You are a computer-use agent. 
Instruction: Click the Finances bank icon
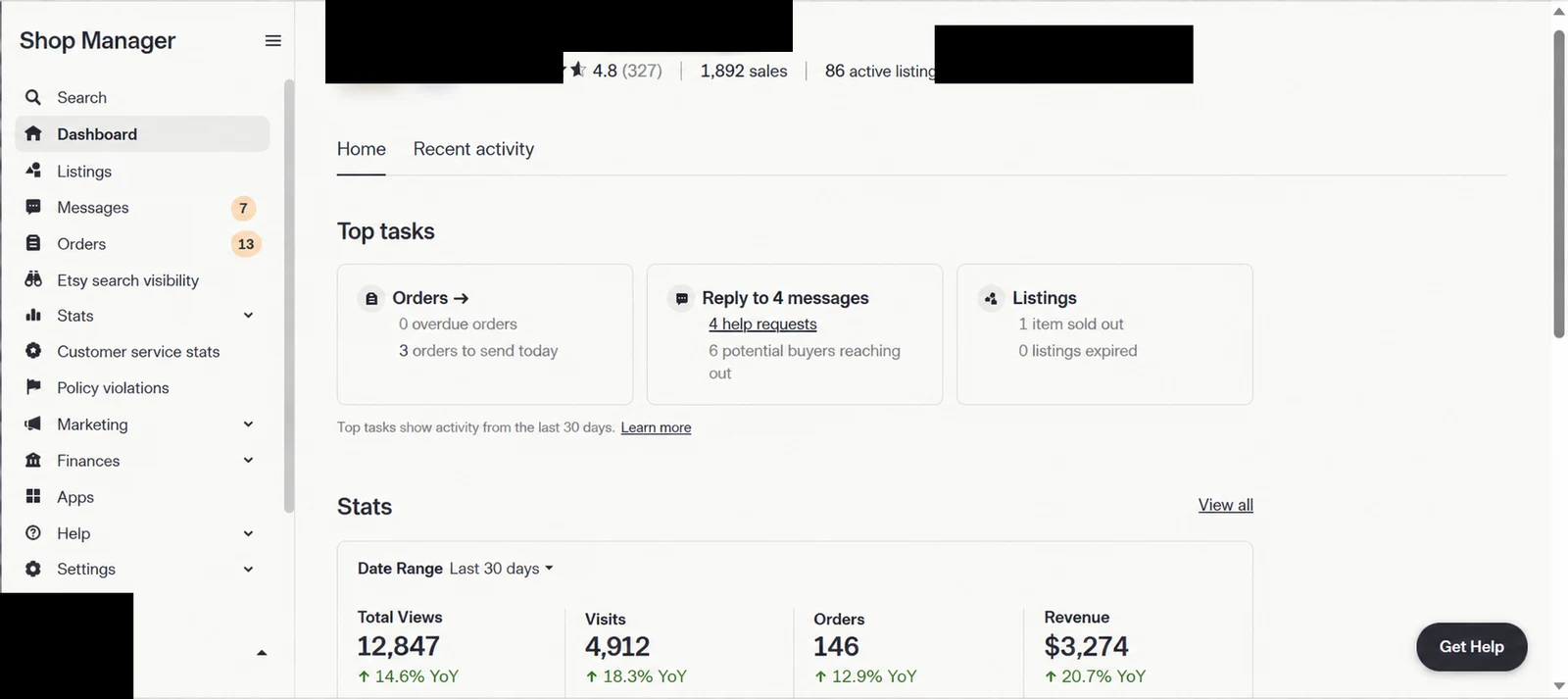pos(33,460)
